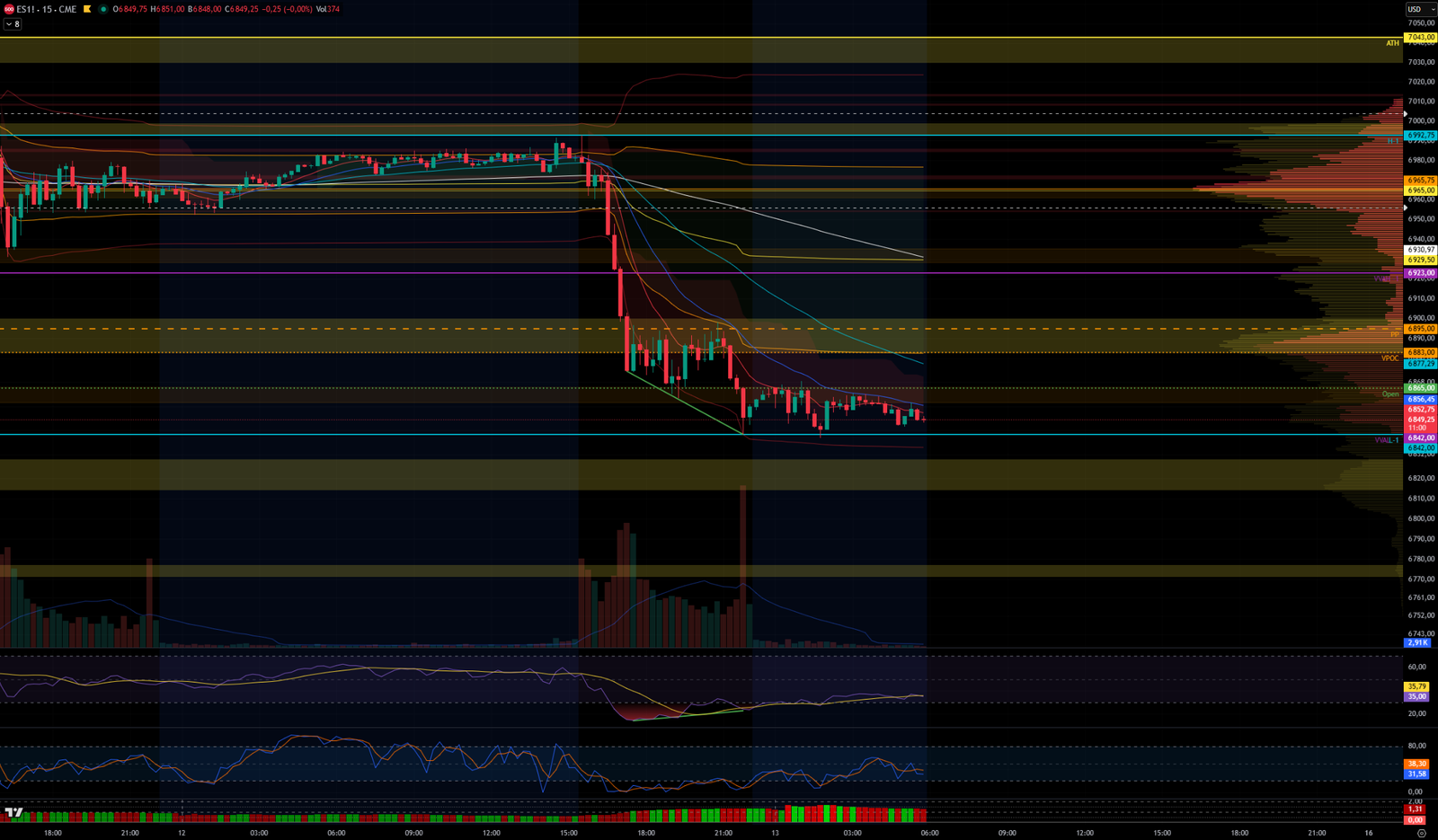
Task: Click the cyan 6992,75 price tag
Action: click(x=1420, y=136)
